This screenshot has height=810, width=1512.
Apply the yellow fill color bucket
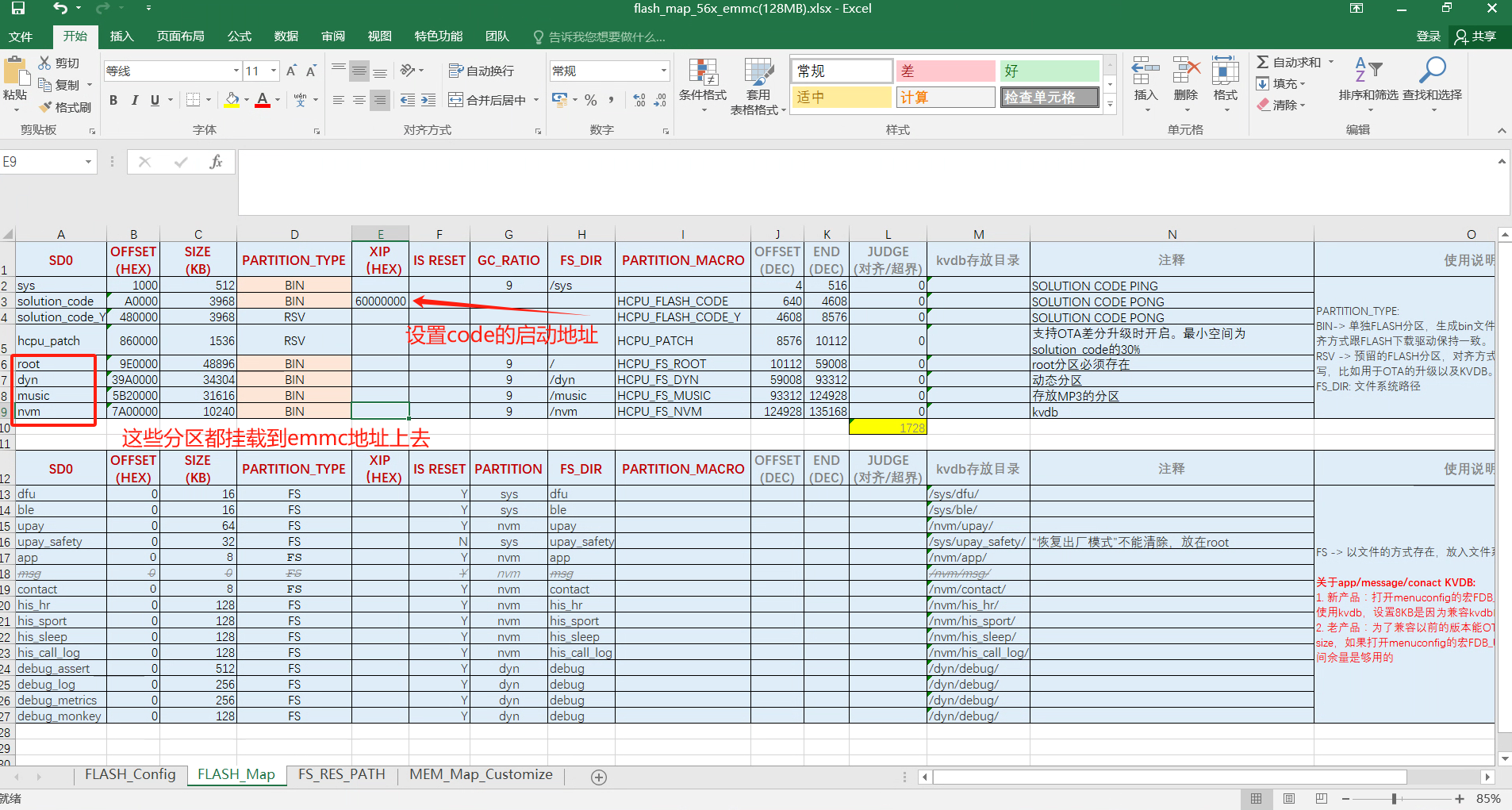tap(232, 100)
